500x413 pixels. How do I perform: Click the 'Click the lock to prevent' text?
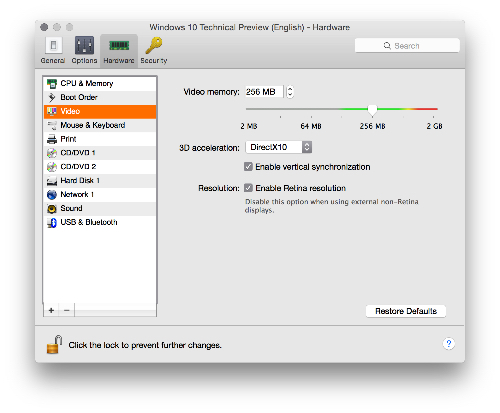(x=145, y=345)
